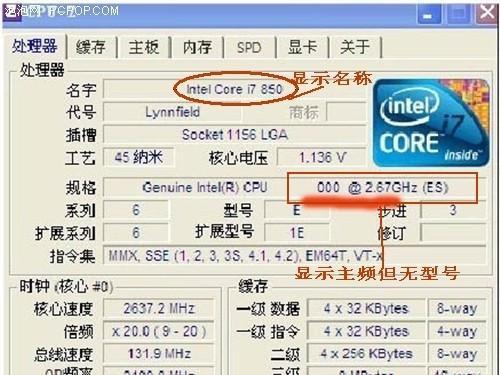Select the 处理器 tab

(34, 46)
